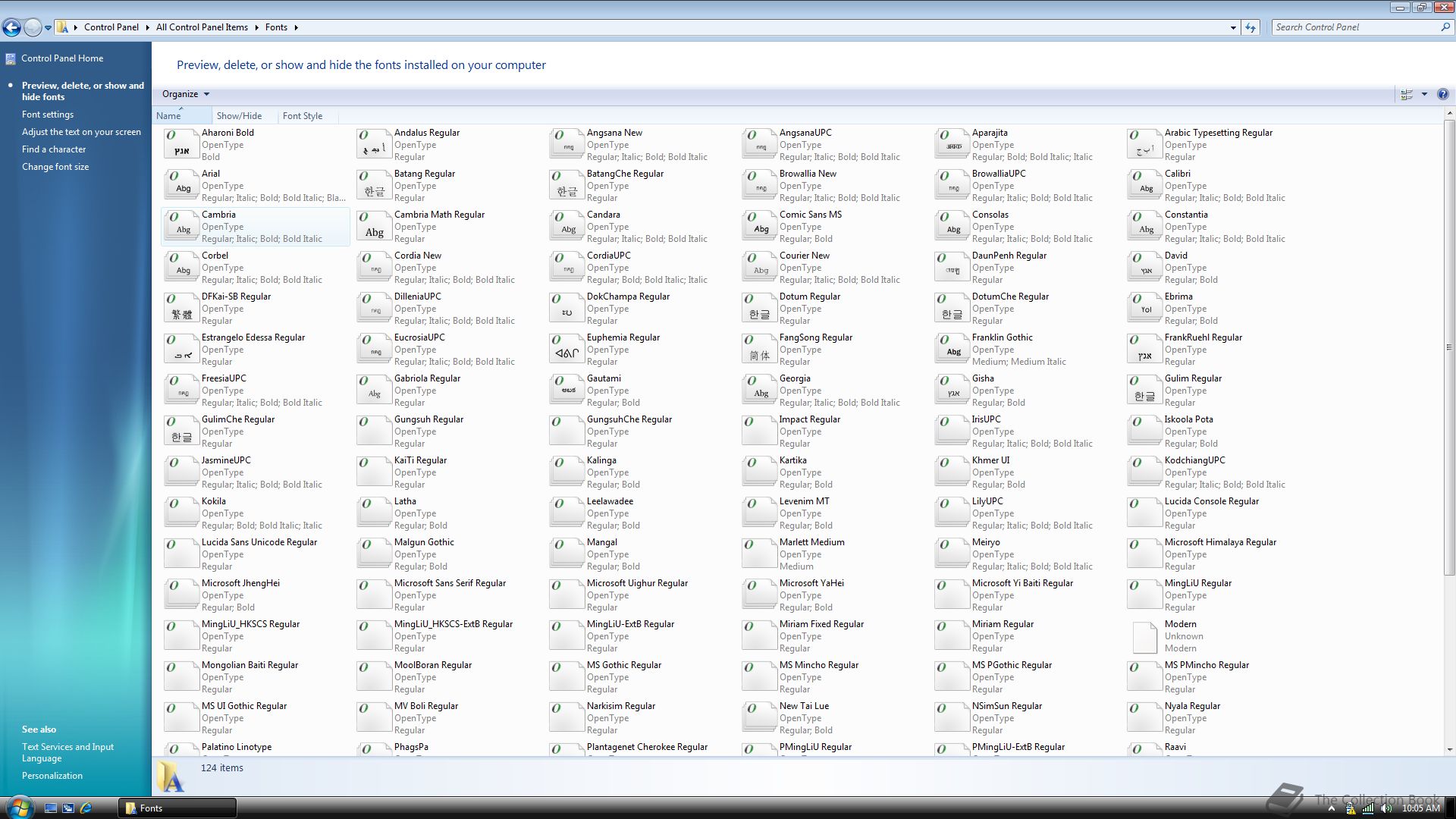Click the taskbar clock showing 10:05 AM
The image size is (1456, 819).
click(1420, 808)
